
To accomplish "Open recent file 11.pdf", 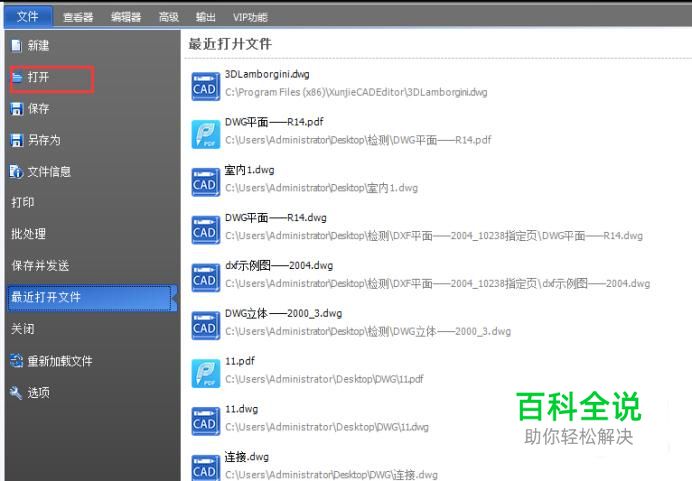I will point(240,361).
